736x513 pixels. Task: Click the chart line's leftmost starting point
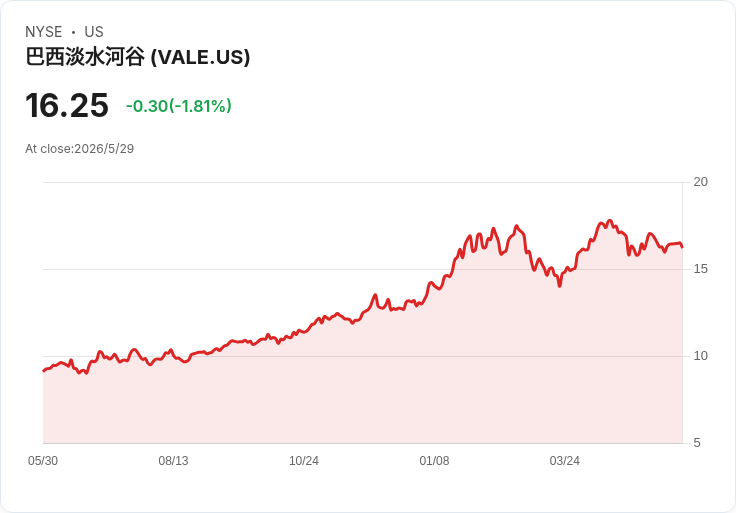pos(44,371)
